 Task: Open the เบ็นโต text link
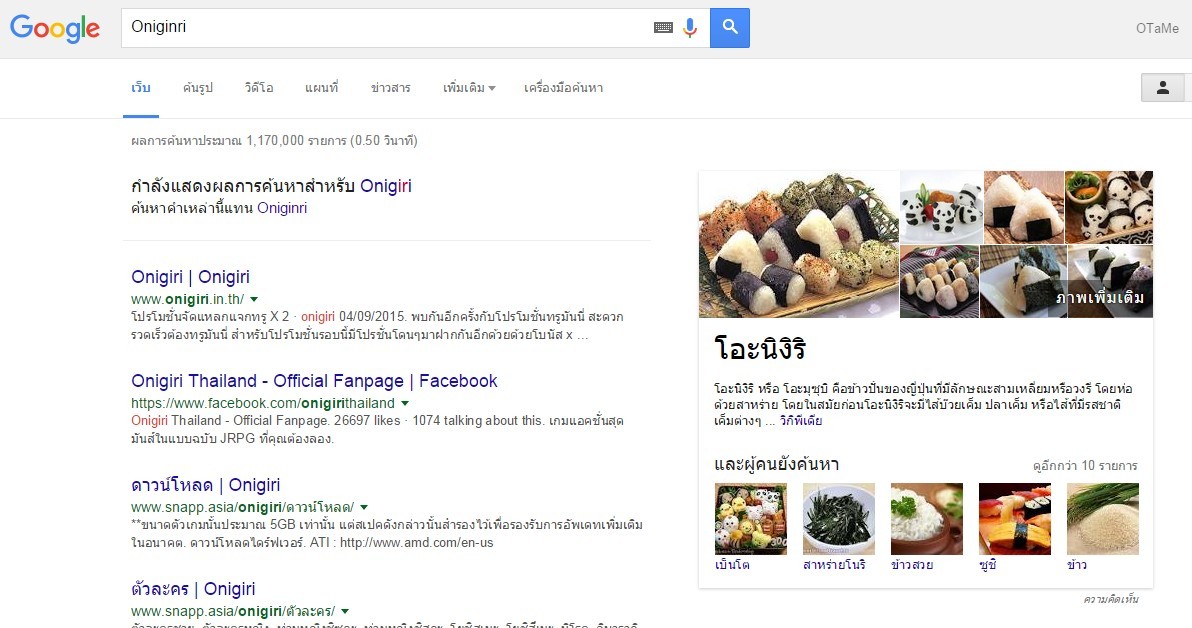pyautogui.click(x=732, y=565)
